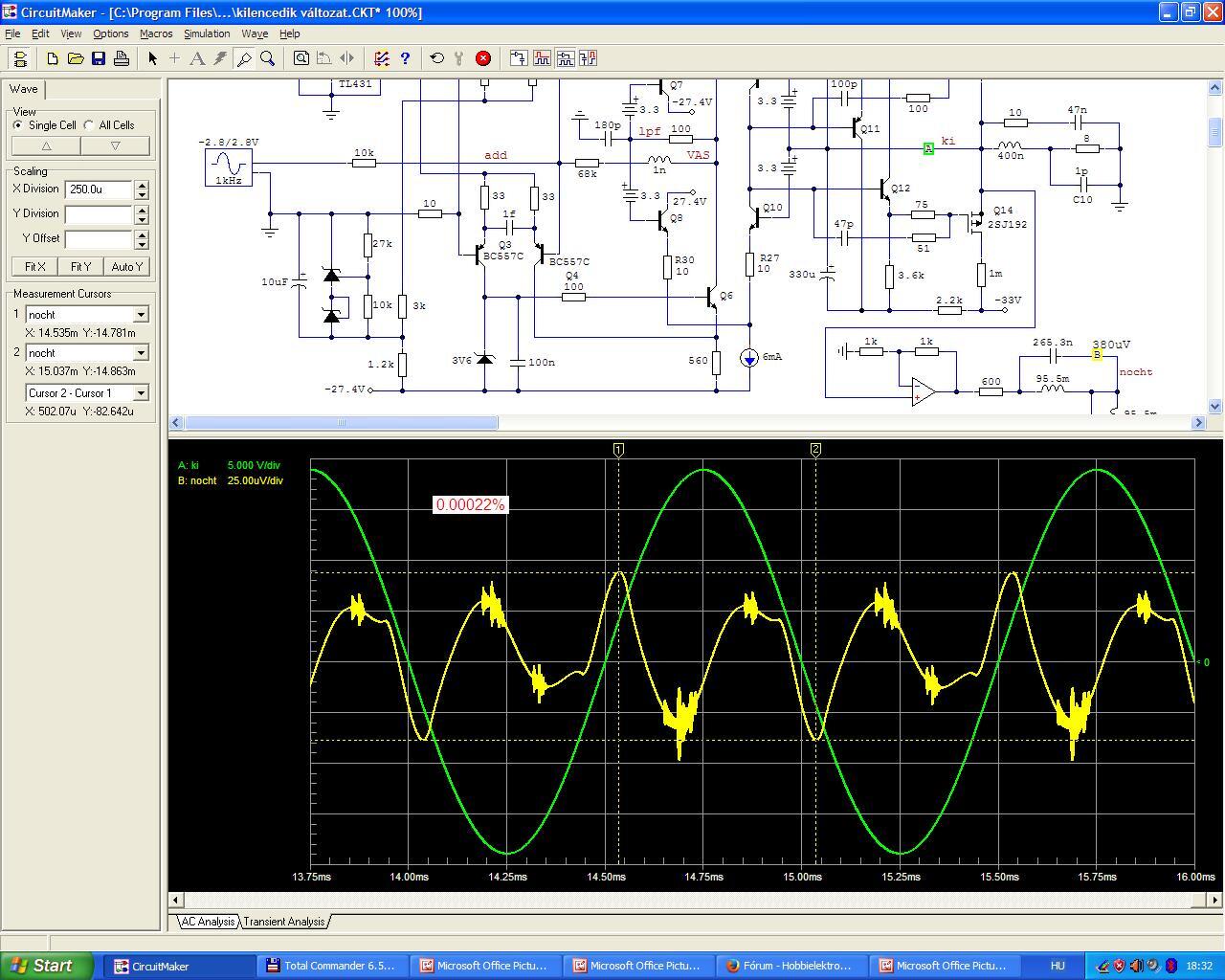
Task: Click the Step simulation wrench icon
Action: 460,58
